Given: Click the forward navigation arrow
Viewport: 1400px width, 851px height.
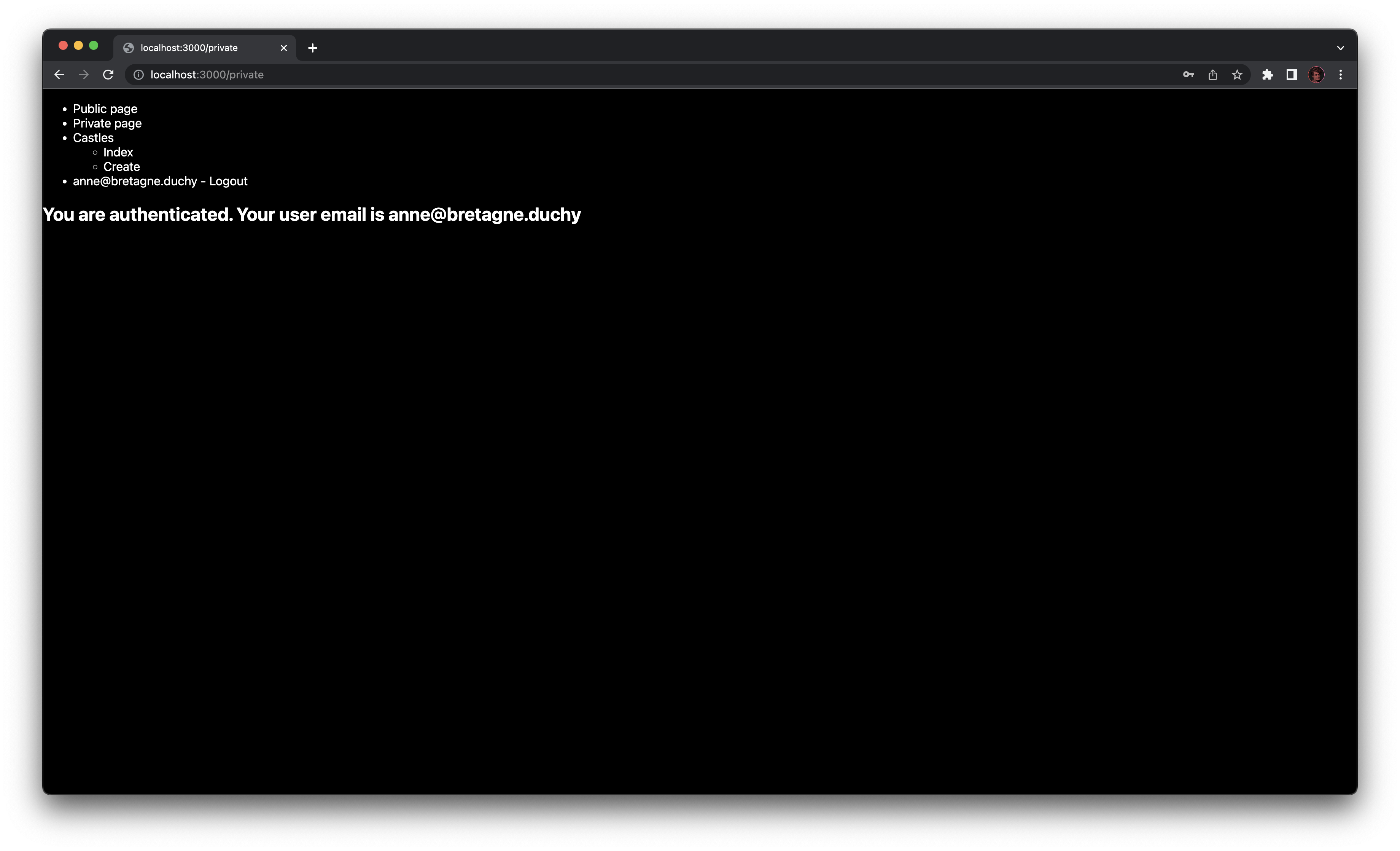Looking at the screenshot, I should [x=84, y=75].
